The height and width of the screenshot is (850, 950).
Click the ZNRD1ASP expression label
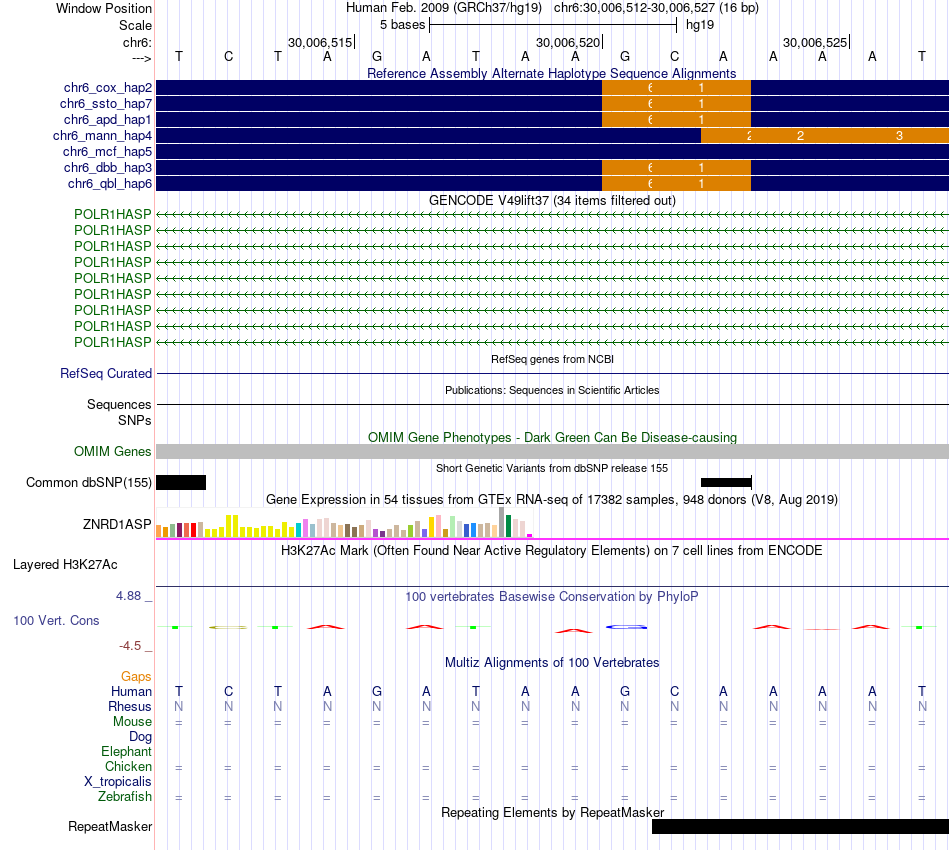coord(117,524)
